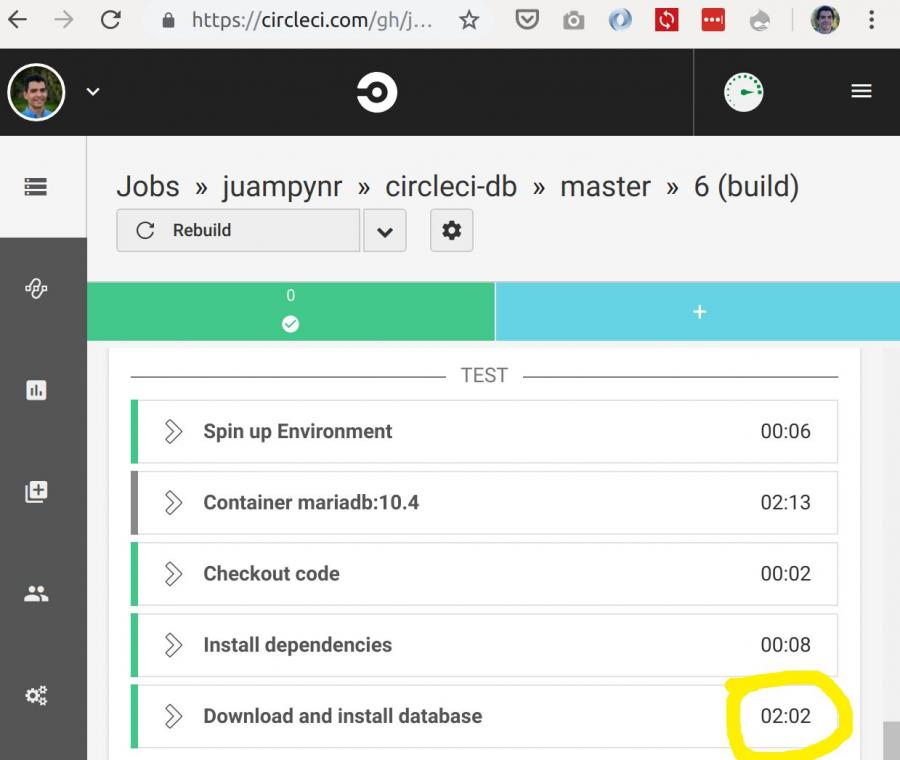Click the Rebuild button

click(x=238, y=230)
